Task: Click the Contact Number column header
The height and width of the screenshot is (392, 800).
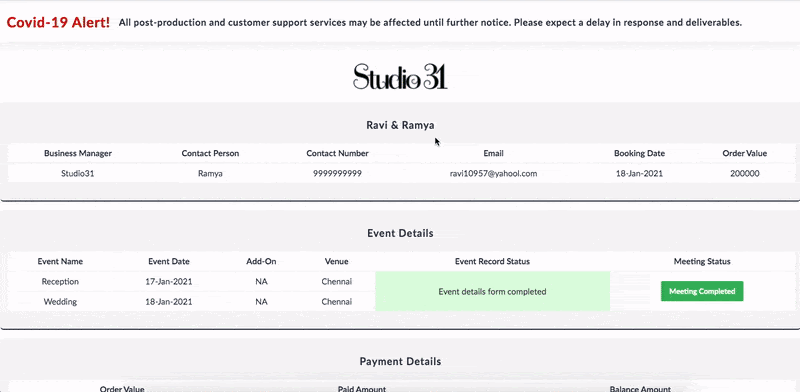Action: [x=337, y=153]
